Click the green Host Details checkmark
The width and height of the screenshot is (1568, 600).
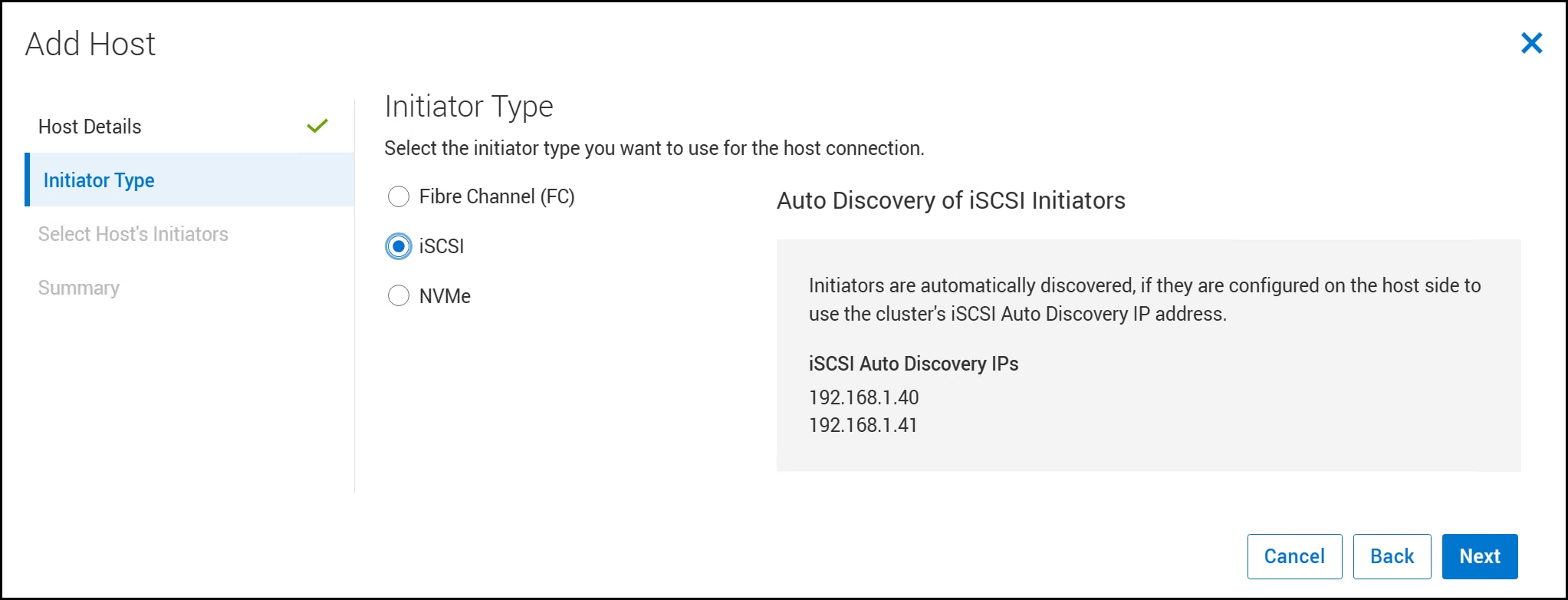tap(317, 126)
